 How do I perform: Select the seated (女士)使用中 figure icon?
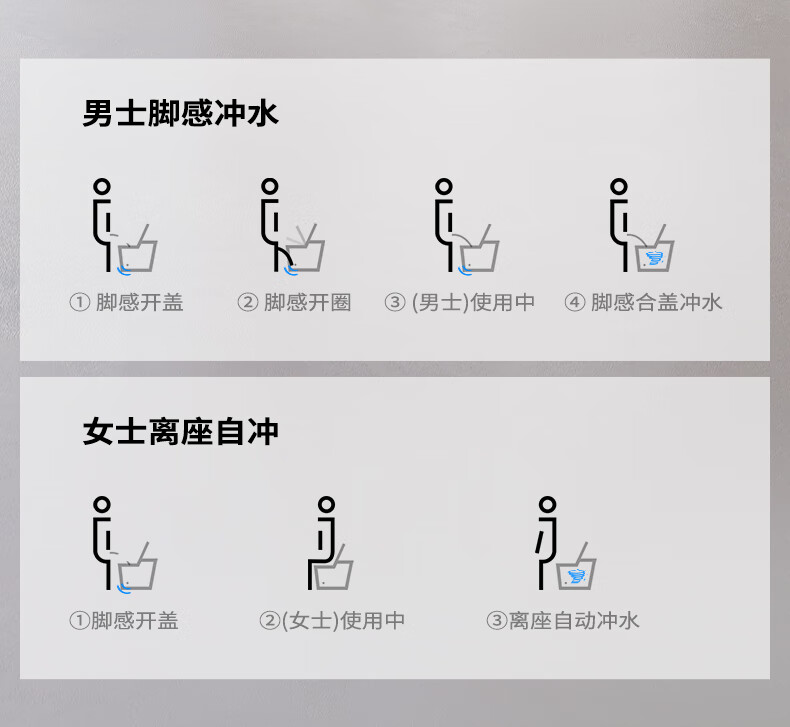click(x=331, y=544)
